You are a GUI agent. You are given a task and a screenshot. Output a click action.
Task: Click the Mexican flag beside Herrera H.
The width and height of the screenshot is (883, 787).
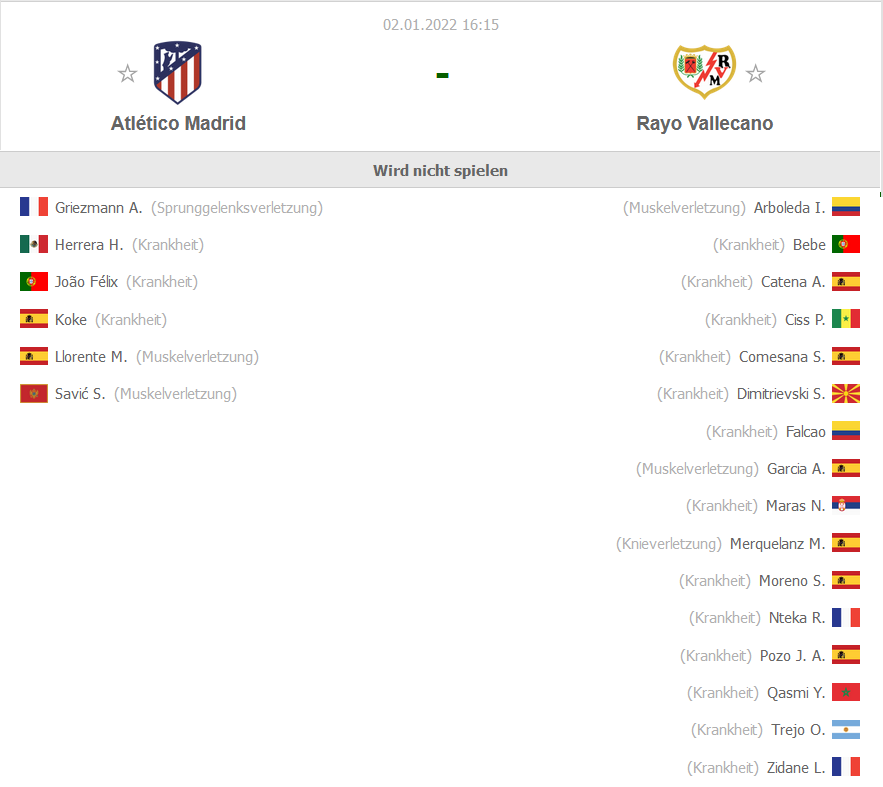pyautogui.click(x=34, y=244)
